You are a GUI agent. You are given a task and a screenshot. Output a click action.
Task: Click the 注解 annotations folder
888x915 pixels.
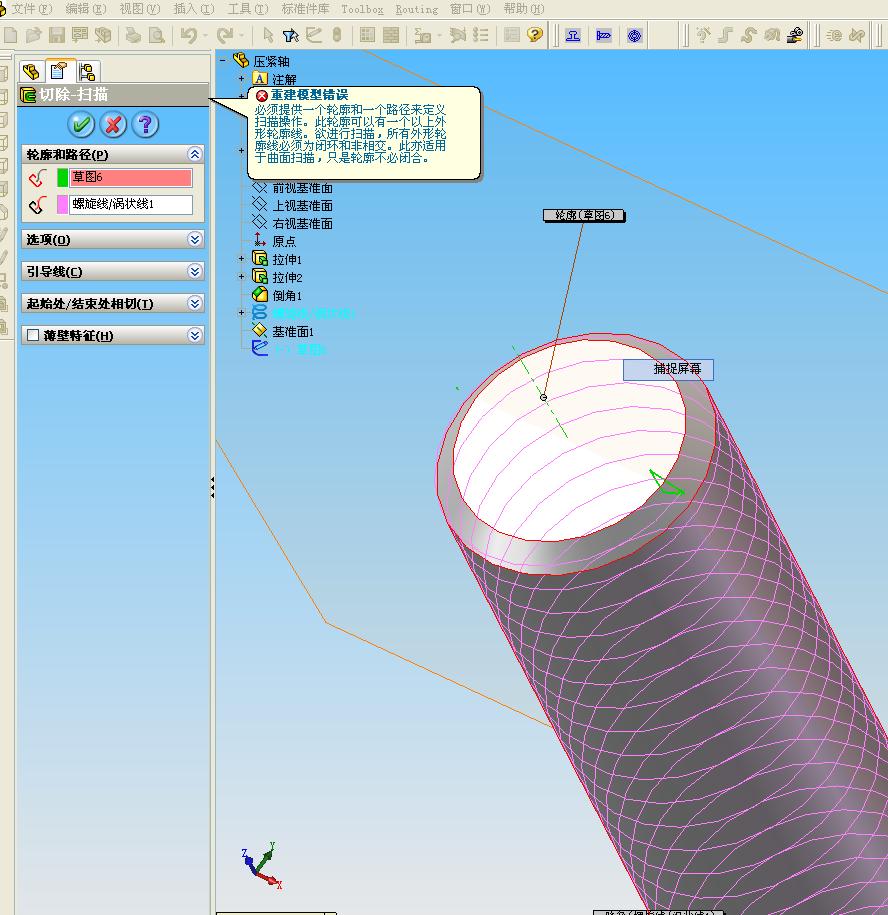[284, 79]
